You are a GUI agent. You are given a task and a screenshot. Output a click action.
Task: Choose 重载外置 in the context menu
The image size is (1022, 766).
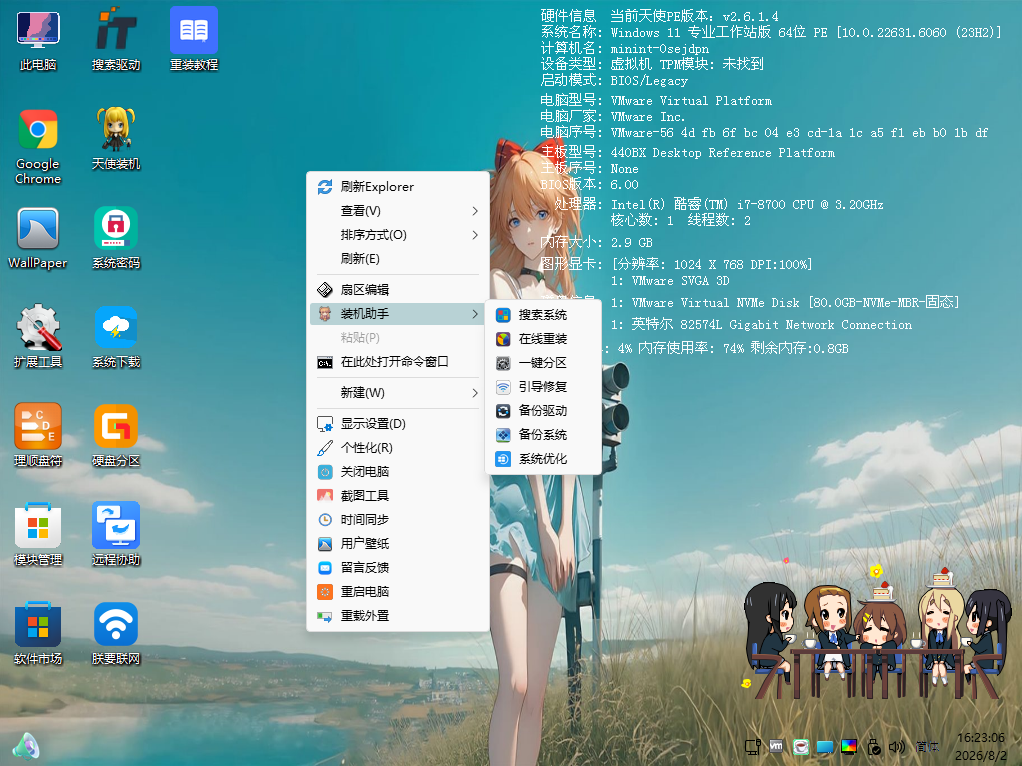[x=398, y=615]
